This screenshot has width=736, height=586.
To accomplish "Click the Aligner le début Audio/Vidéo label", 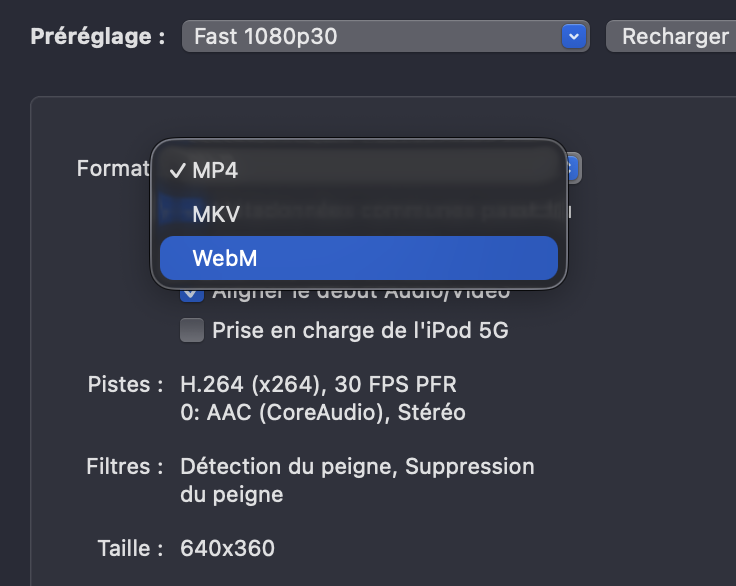I will coord(360,293).
